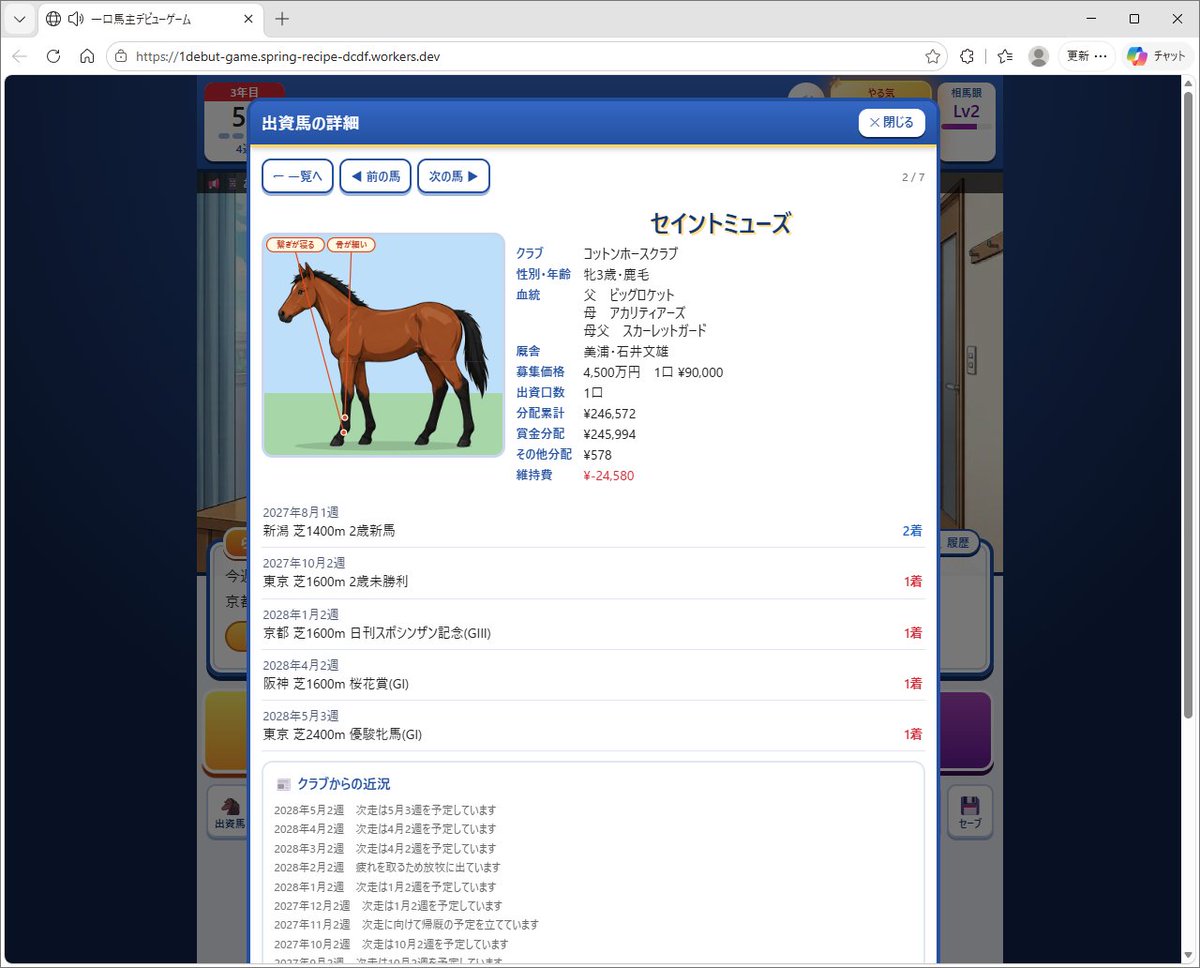Reload the page with refresh icon
The width and height of the screenshot is (1200, 968).
click(x=54, y=56)
